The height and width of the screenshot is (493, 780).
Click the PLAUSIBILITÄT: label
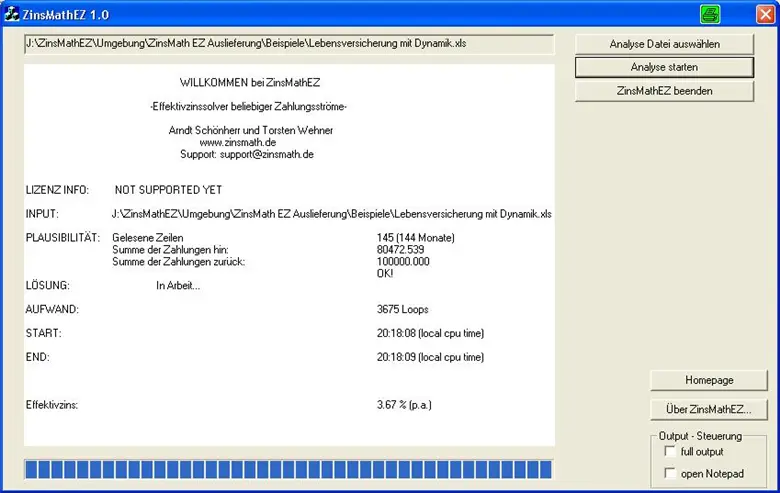click(63, 238)
